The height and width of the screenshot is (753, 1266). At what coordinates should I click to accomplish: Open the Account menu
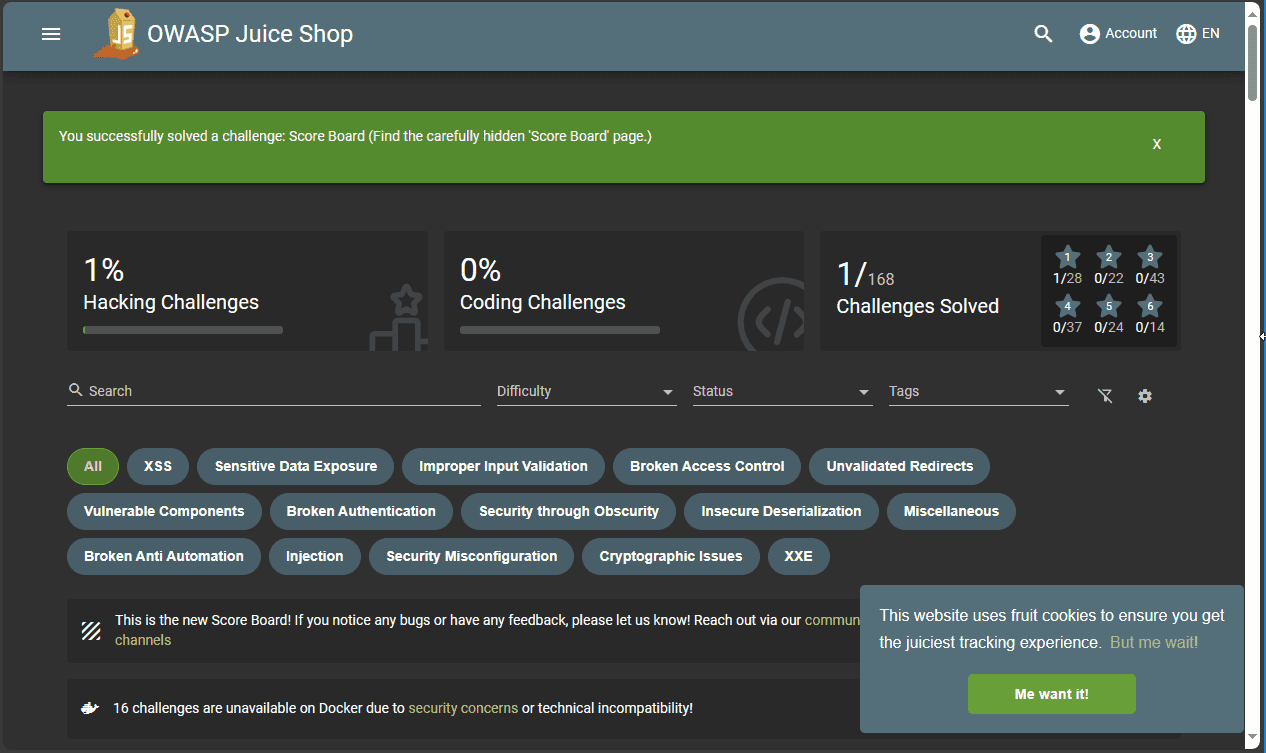pos(1118,34)
